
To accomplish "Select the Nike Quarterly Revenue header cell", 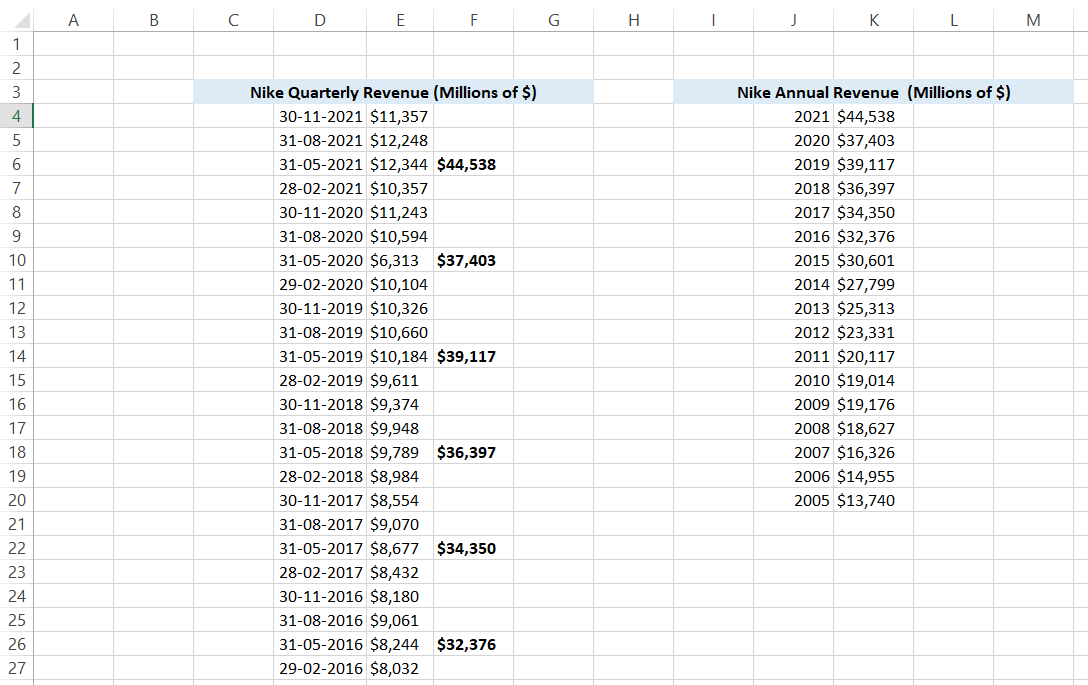I will 393,92.
